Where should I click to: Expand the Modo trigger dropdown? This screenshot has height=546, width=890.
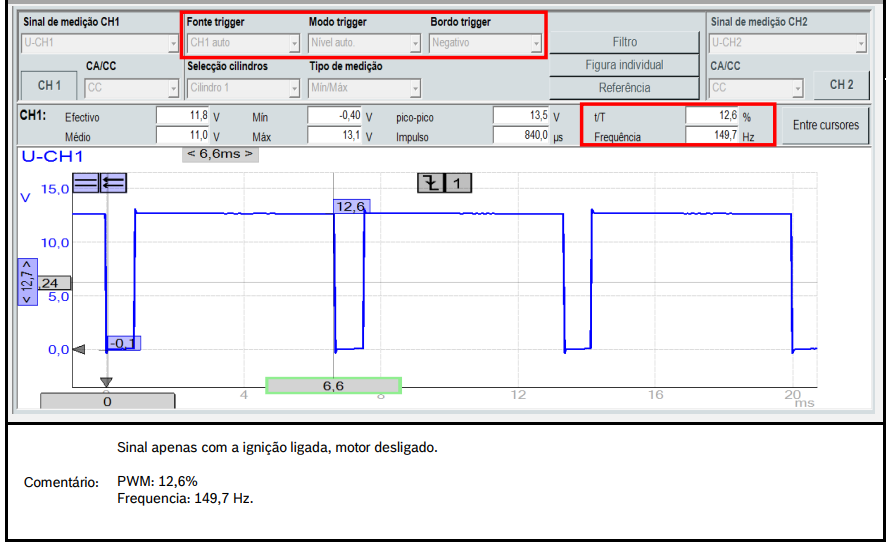[365, 43]
